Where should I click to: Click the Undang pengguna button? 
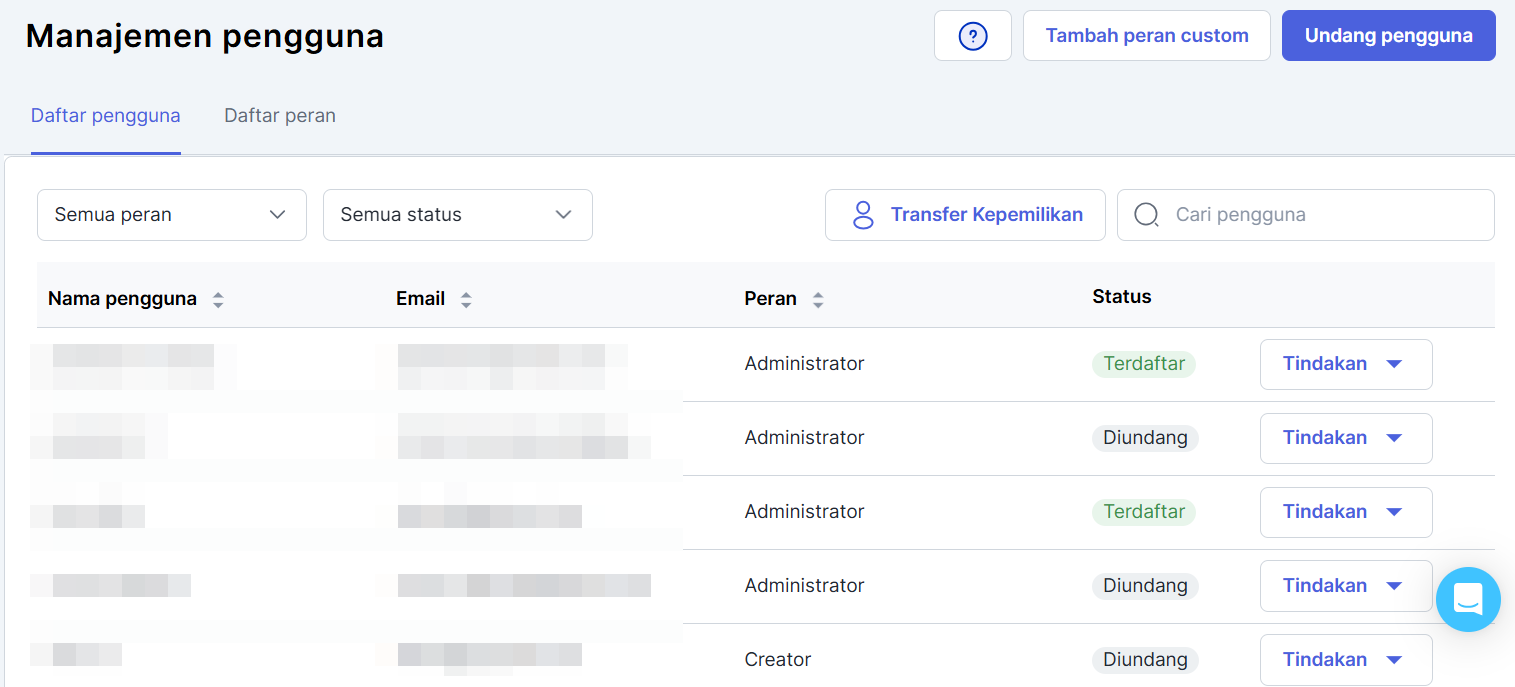(x=1388, y=36)
